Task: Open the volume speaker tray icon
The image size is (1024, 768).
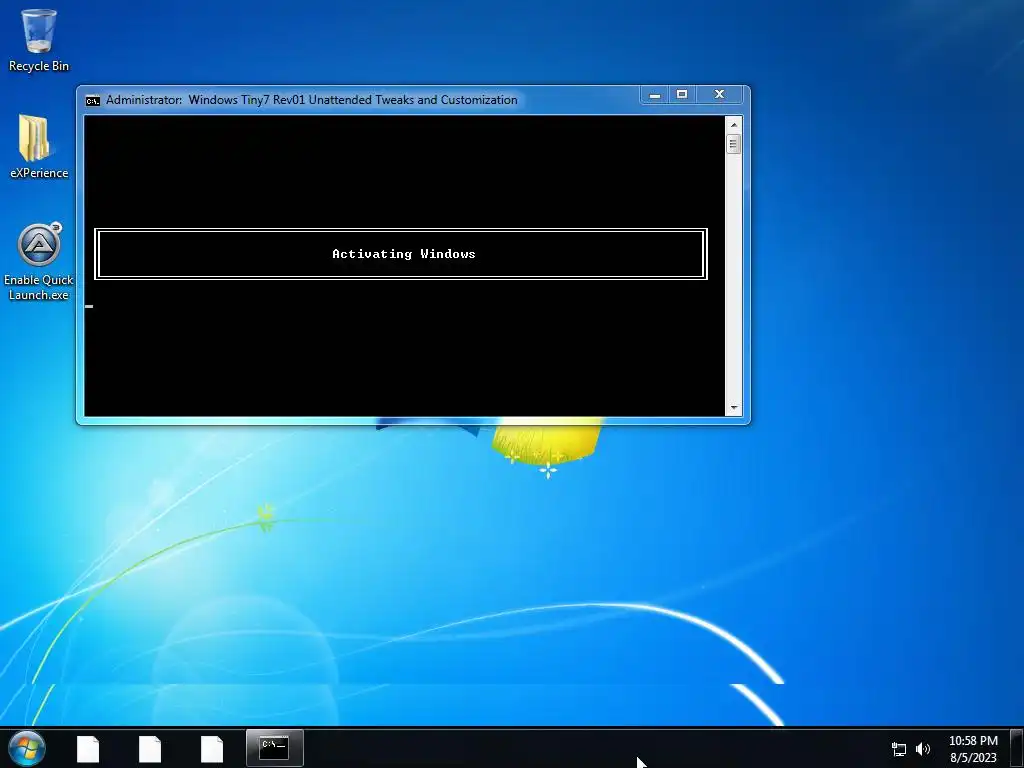Action: pos(923,749)
